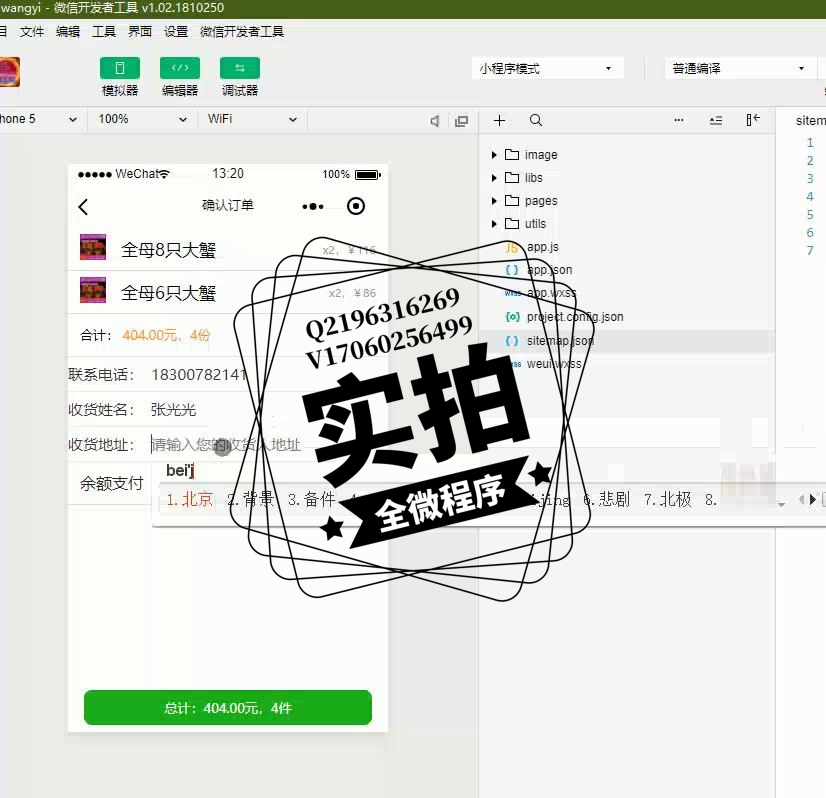Click the 确认订单 page title
The image size is (826, 798).
point(228,205)
